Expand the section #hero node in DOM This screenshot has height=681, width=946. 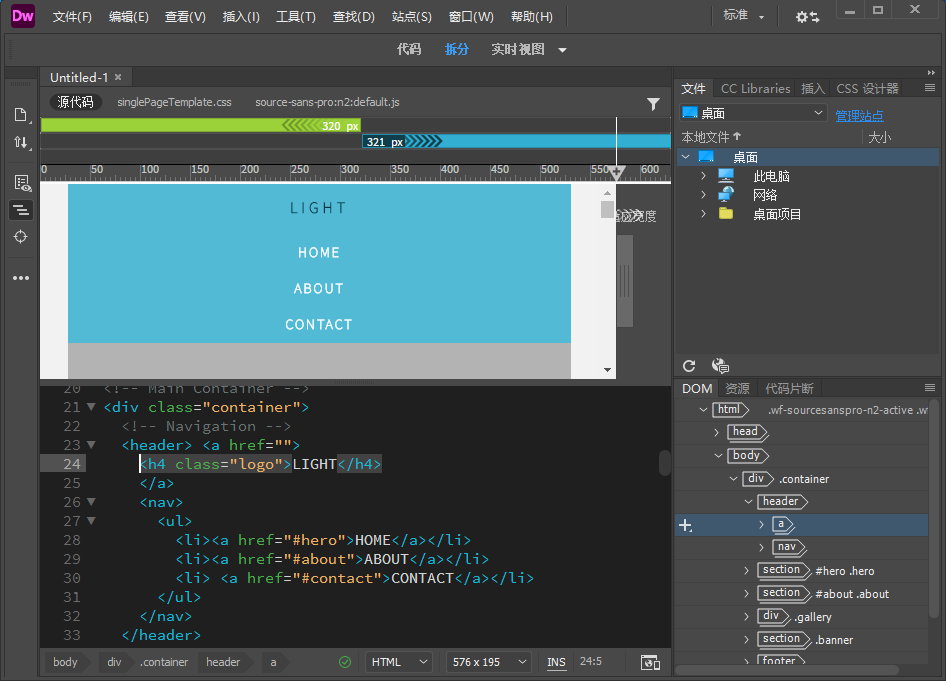point(746,570)
